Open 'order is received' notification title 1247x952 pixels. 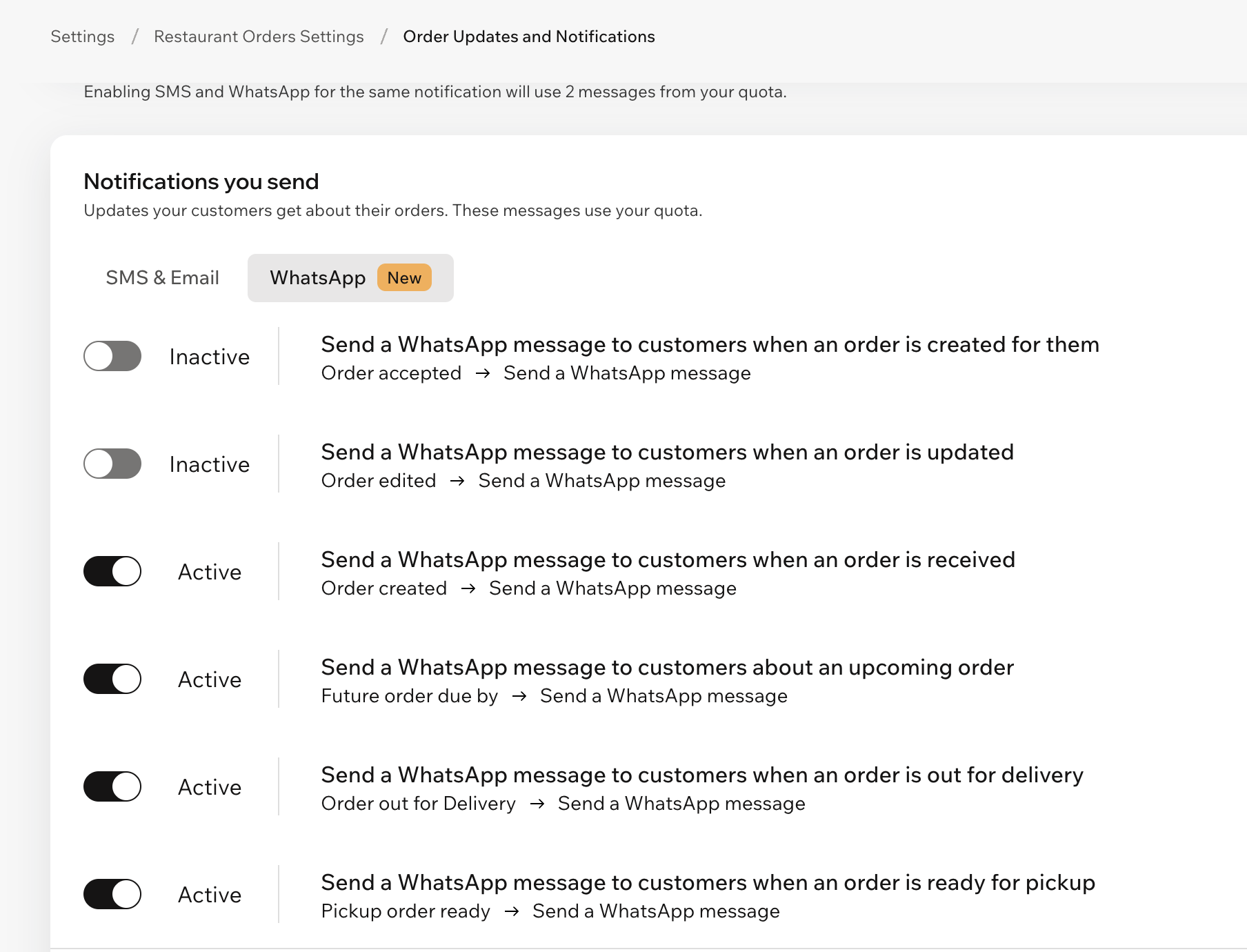pos(668,559)
